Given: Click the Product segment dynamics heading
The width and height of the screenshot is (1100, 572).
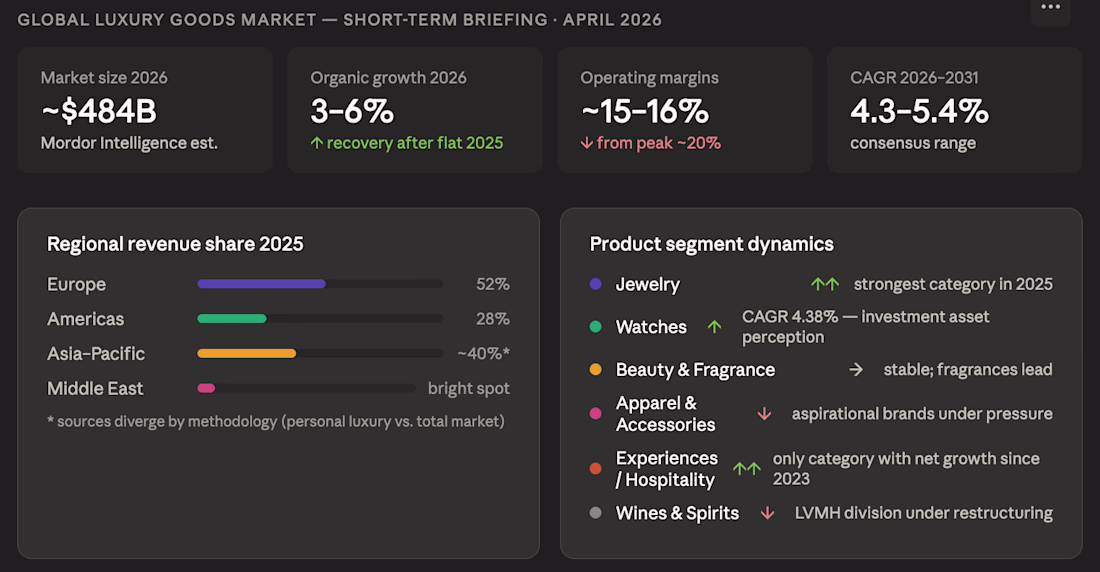Looking at the screenshot, I should coord(712,244).
